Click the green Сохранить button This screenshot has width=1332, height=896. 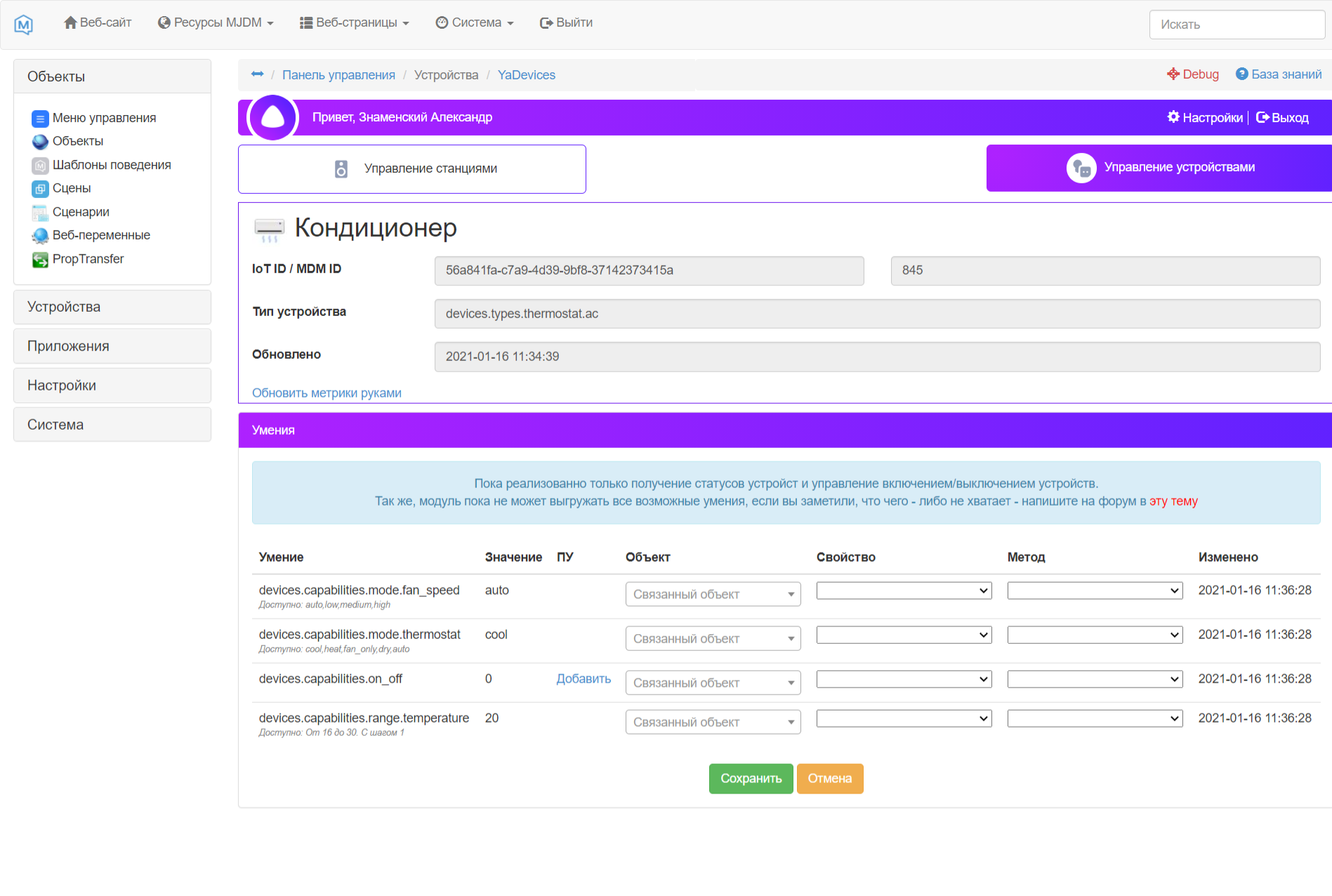751,779
